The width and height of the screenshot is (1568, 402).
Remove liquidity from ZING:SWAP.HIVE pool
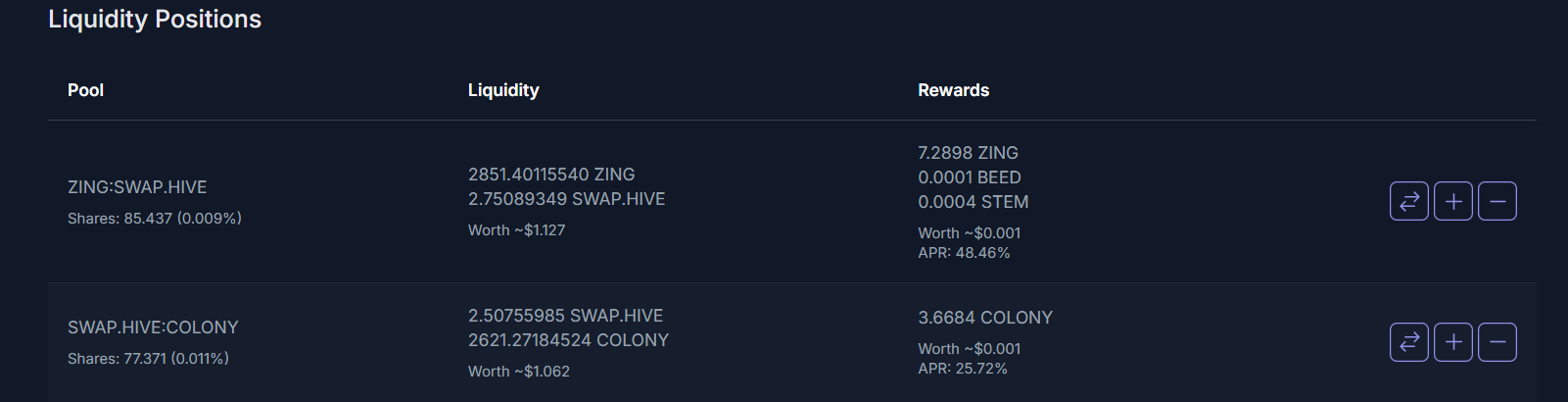coord(1497,201)
